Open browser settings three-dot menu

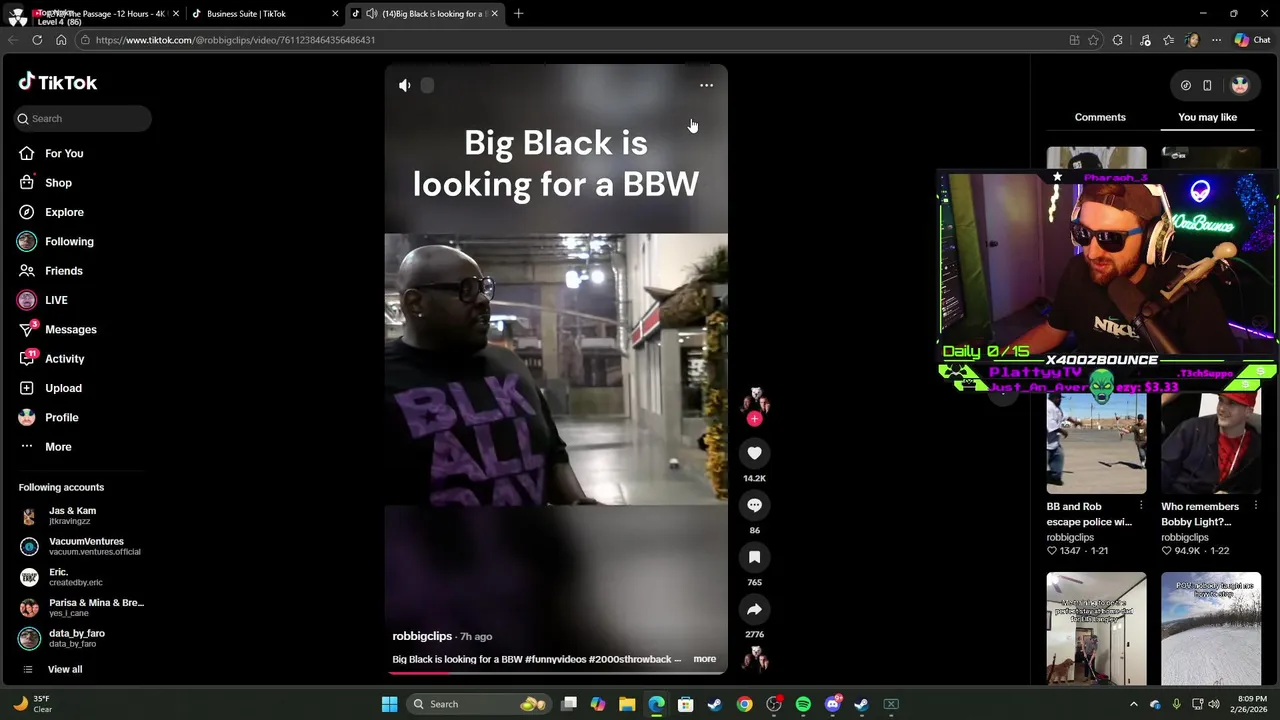1216,40
